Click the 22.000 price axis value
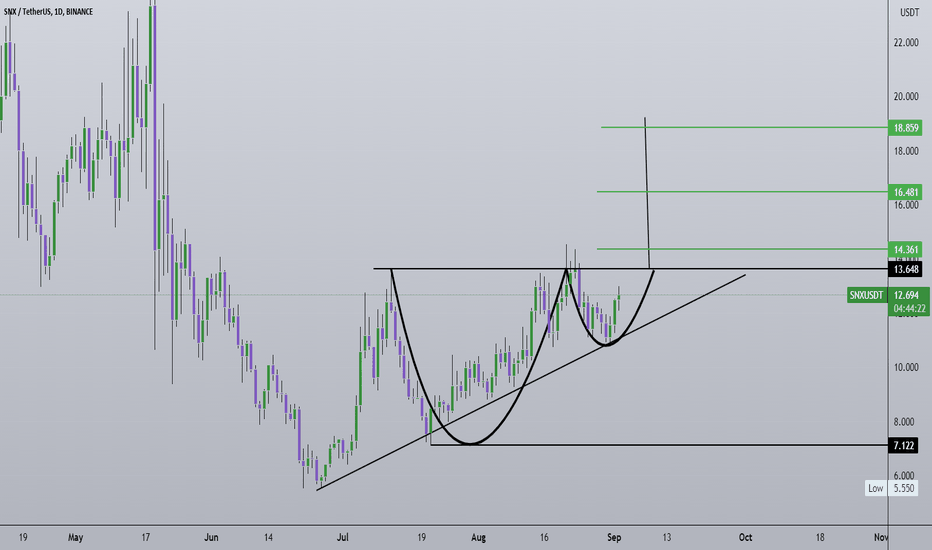The width and height of the screenshot is (932, 550). (906, 42)
